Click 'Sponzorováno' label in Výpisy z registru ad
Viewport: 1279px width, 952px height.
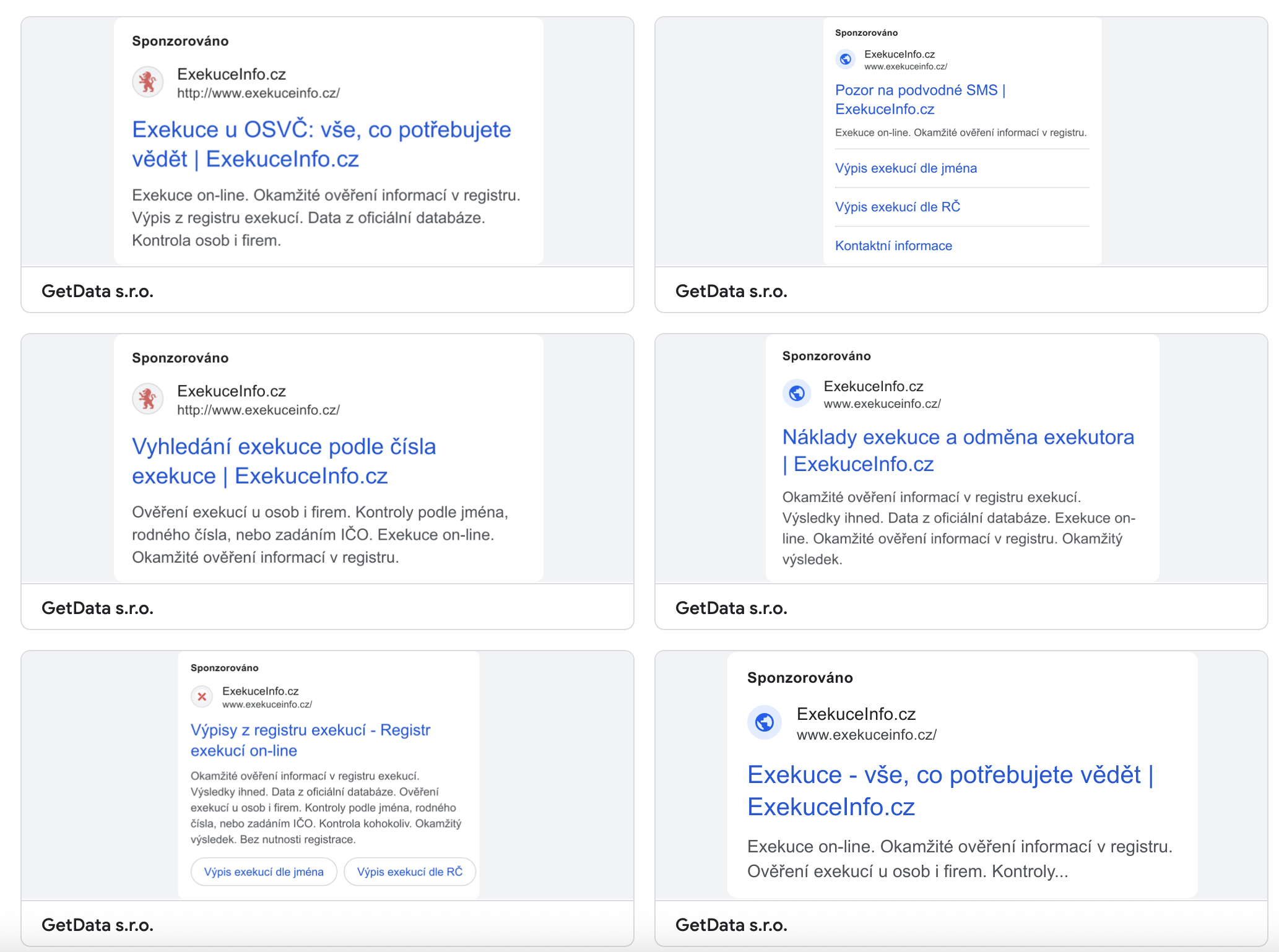(225, 668)
